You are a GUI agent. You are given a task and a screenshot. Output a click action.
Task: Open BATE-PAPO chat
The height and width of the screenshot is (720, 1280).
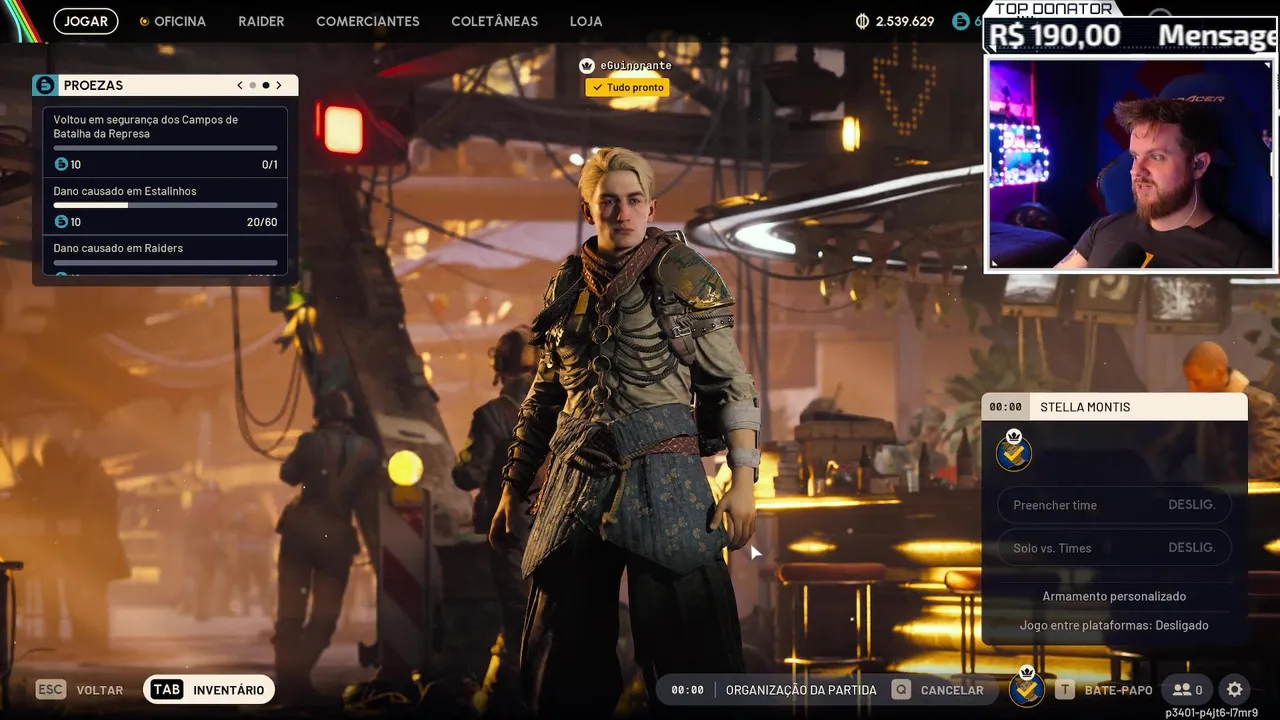(x=1118, y=690)
